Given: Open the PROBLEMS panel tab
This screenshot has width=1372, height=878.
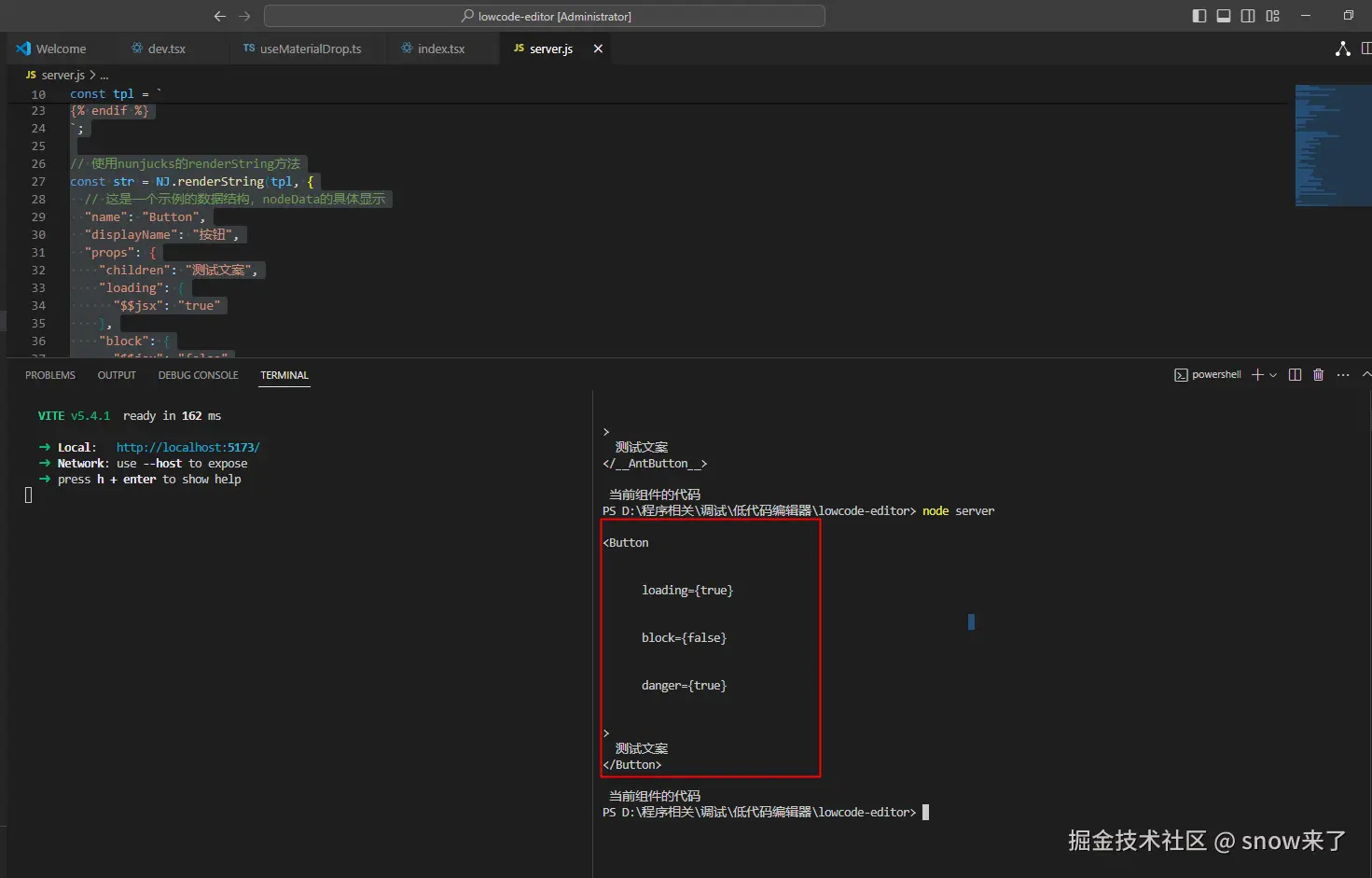Looking at the screenshot, I should (50, 375).
